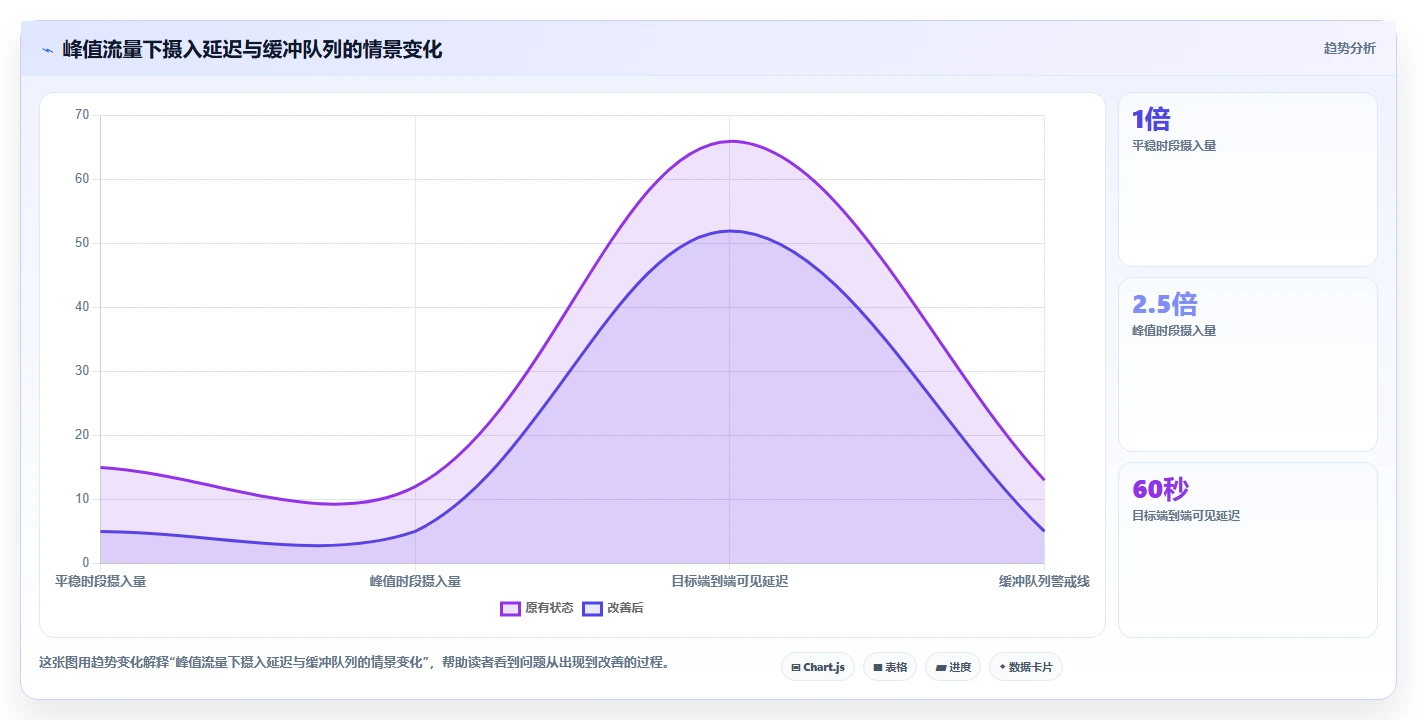The width and height of the screenshot is (1417, 720).
Task: Click the description sentence below the chart
Action: [x=354, y=662]
